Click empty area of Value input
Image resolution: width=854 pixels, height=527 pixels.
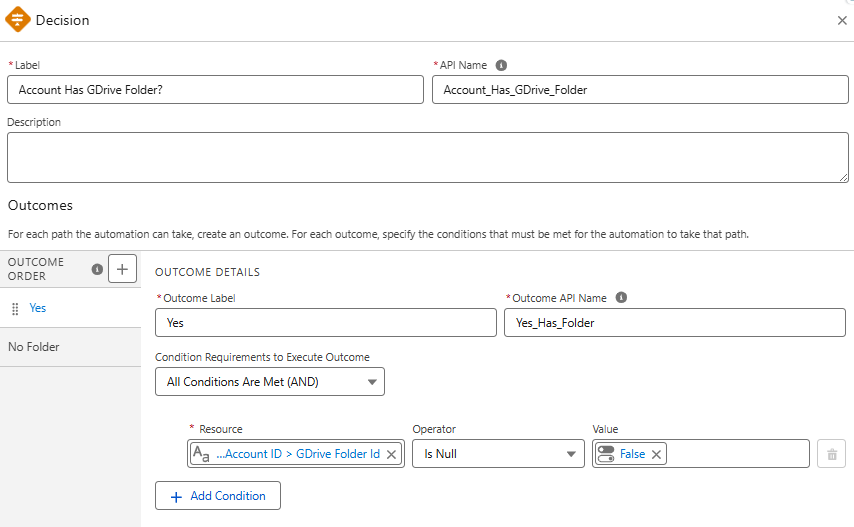point(737,454)
